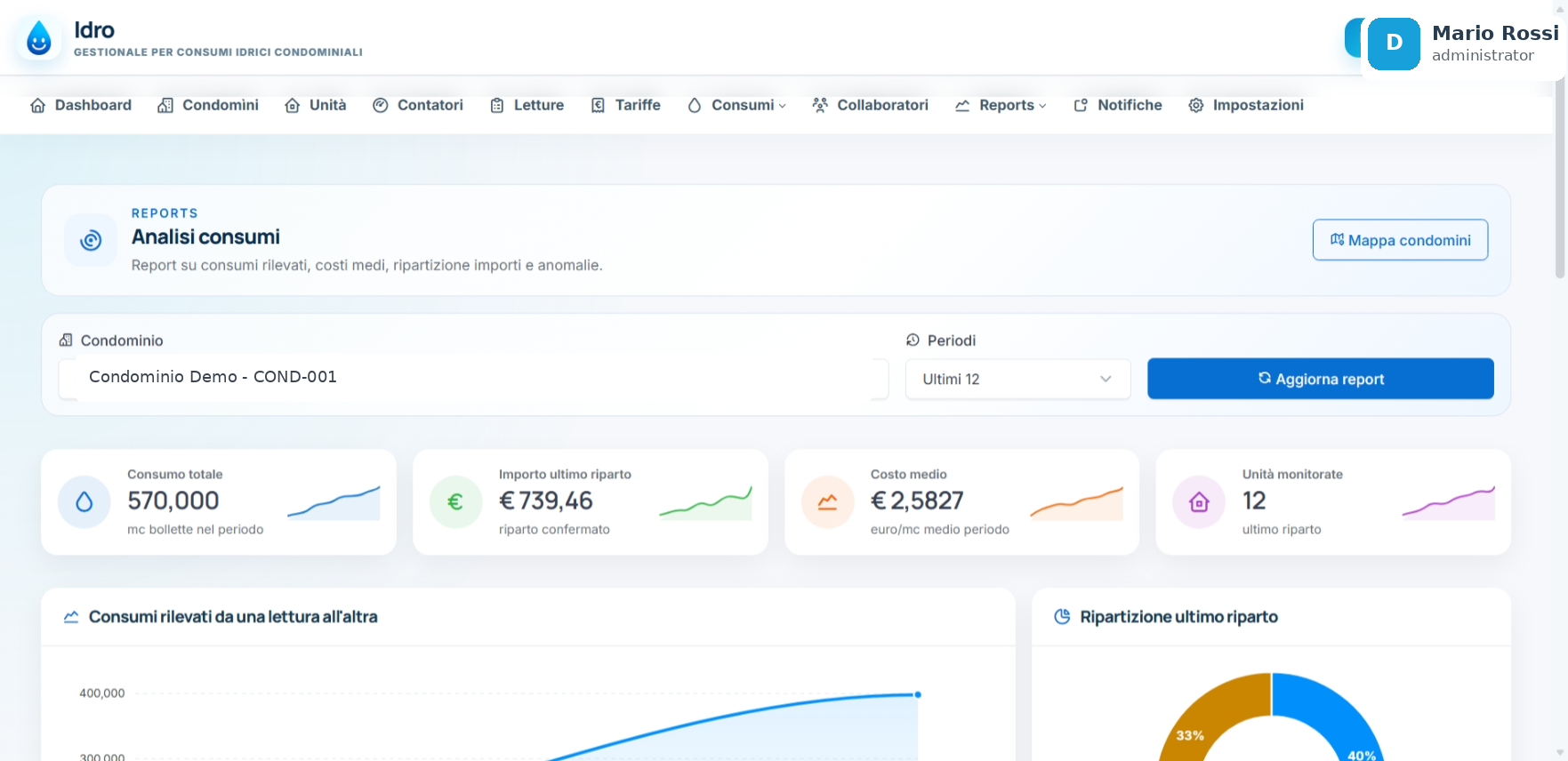Image resolution: width=1568 pixels, height=761 pixels.
Task: Click the Idro water drop logo
Action: pyautogui.click(x=39, y=38)
